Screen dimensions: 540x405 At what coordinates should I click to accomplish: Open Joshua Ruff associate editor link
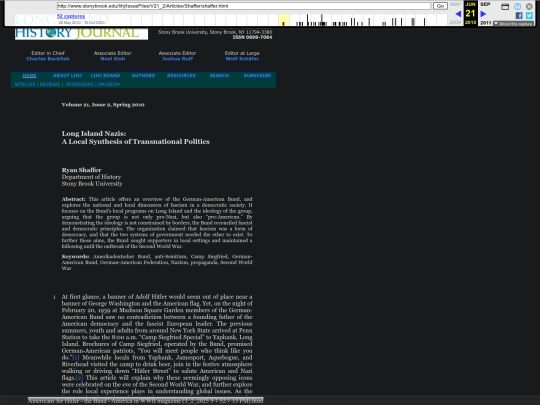click(x=177, y=59)
